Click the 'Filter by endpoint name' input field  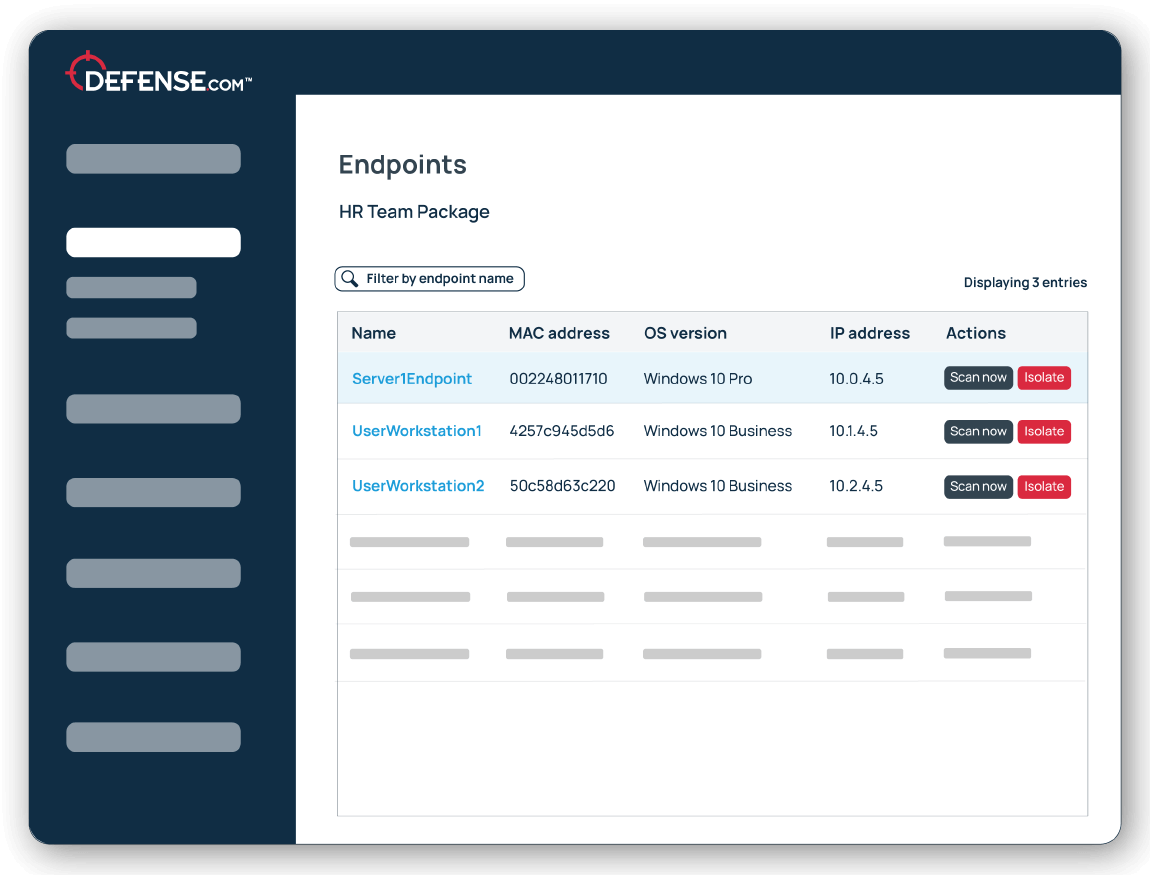440,278
